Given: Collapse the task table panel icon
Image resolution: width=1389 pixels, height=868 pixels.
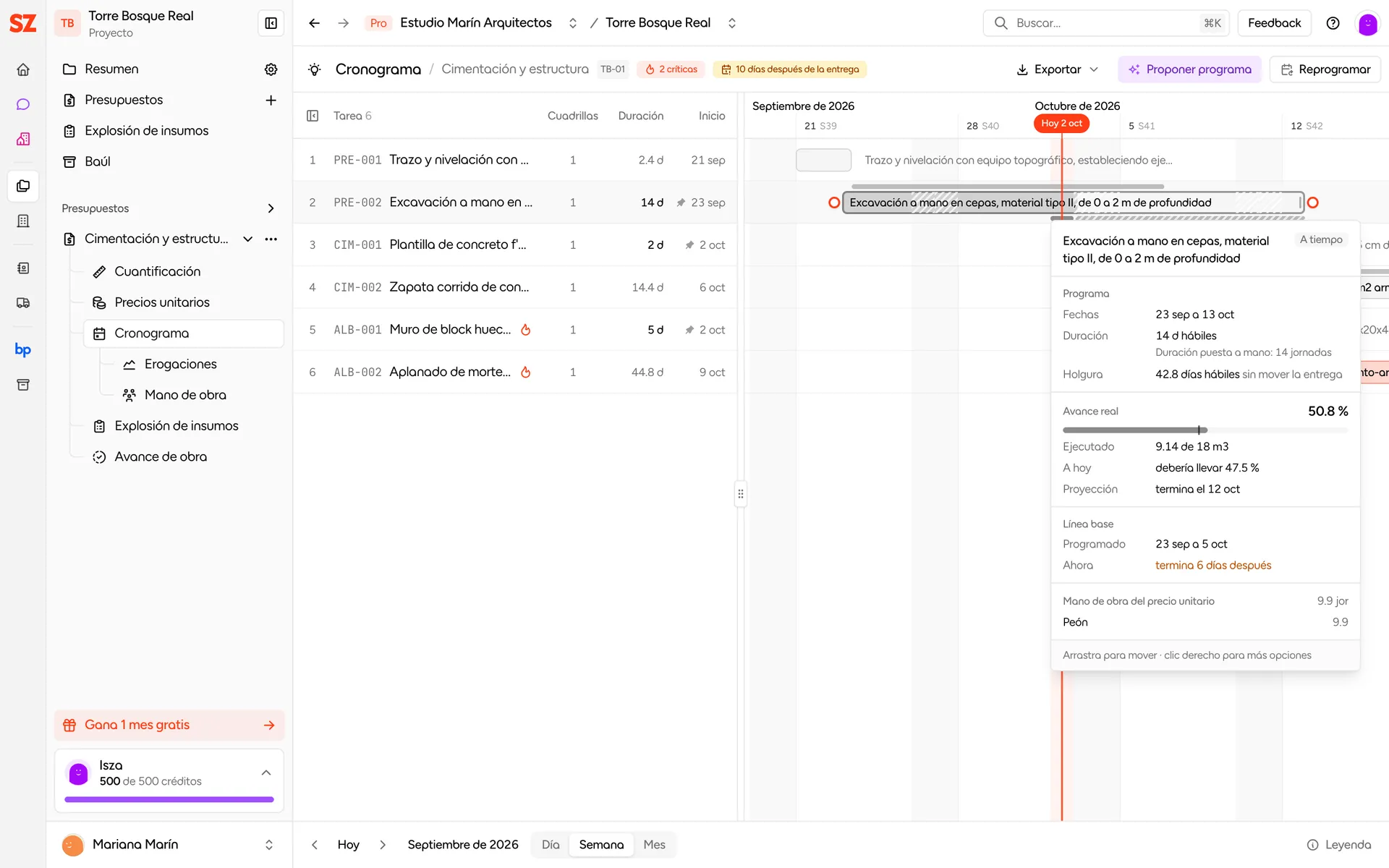Looking at the screenshot, I should pyautogui.click(x=313, y=116).
